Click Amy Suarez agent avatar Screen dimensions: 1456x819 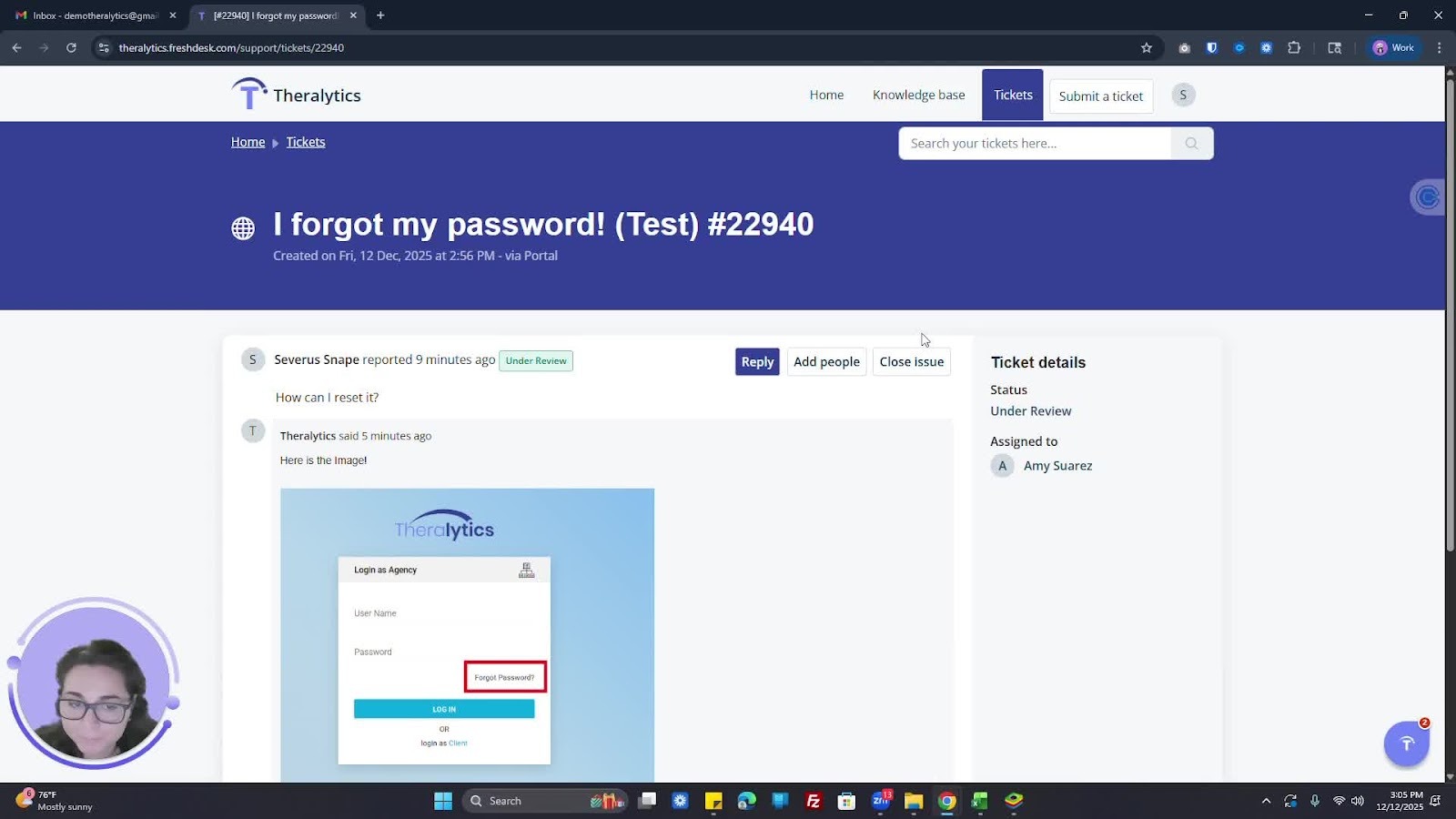(1002, 466)
